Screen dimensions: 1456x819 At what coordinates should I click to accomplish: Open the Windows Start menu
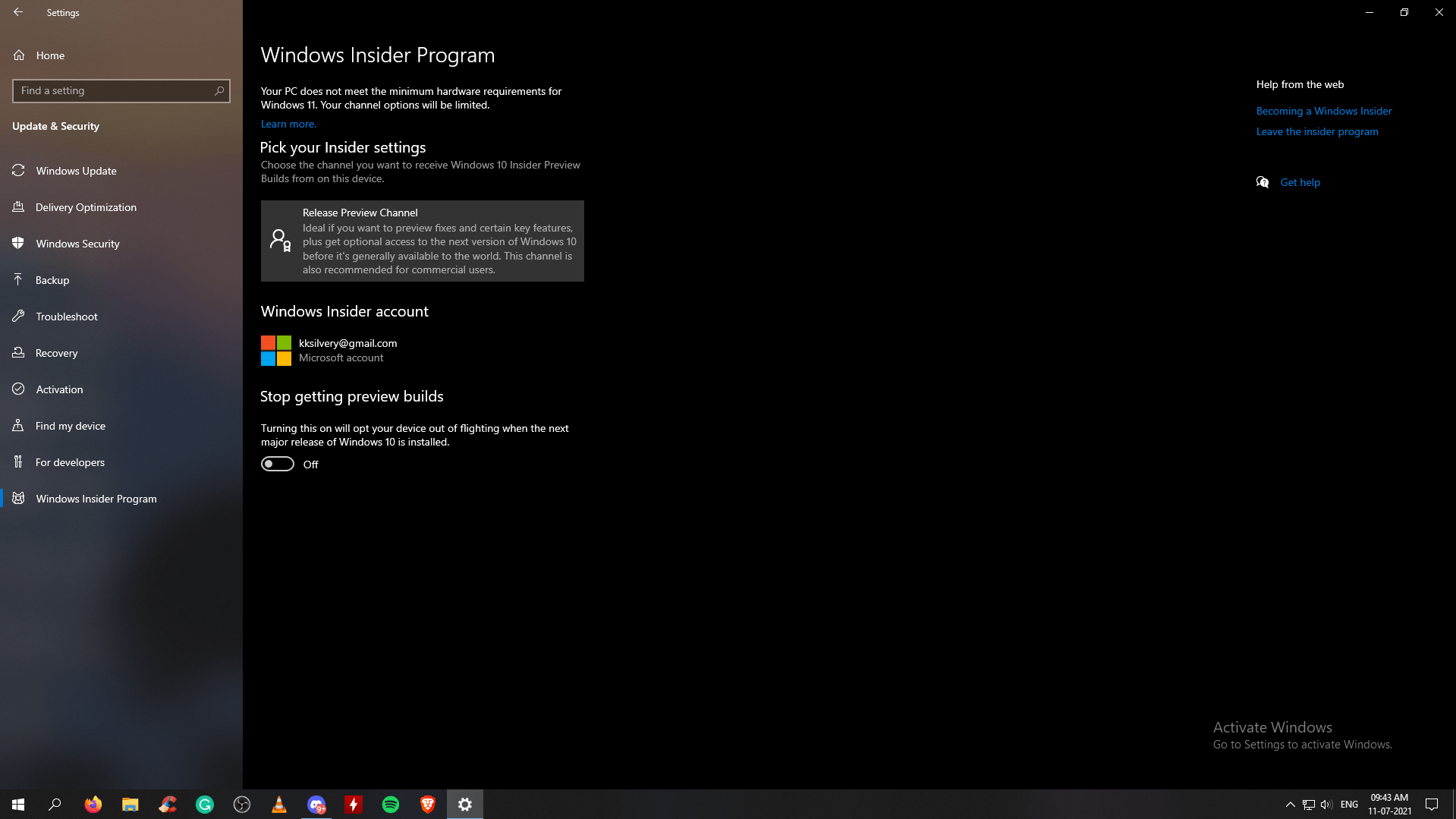[18, 805]
